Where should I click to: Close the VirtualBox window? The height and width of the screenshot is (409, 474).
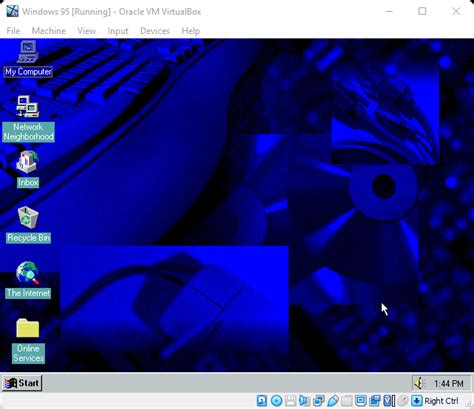(456, 11)
